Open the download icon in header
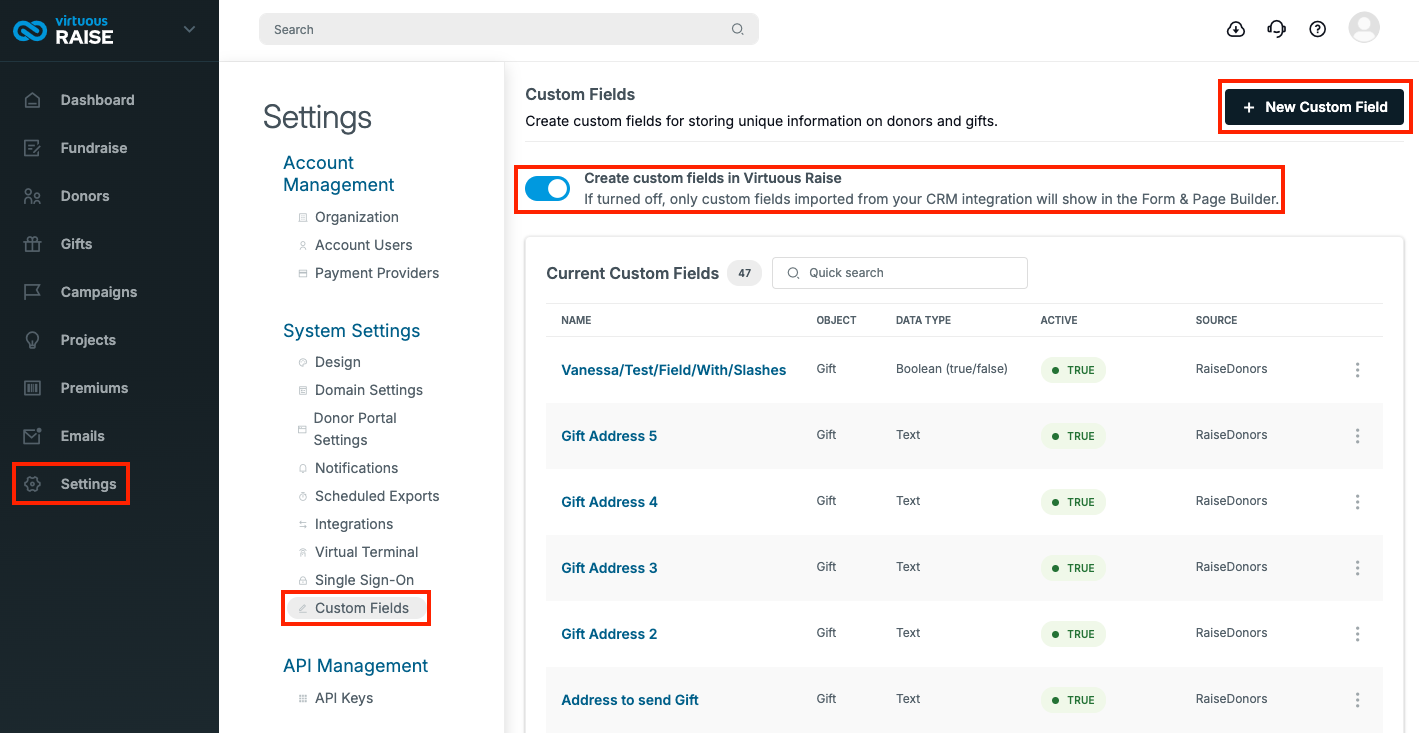Image resolution: width=1419 pixels, height=733 pixels. [1236, 29]
